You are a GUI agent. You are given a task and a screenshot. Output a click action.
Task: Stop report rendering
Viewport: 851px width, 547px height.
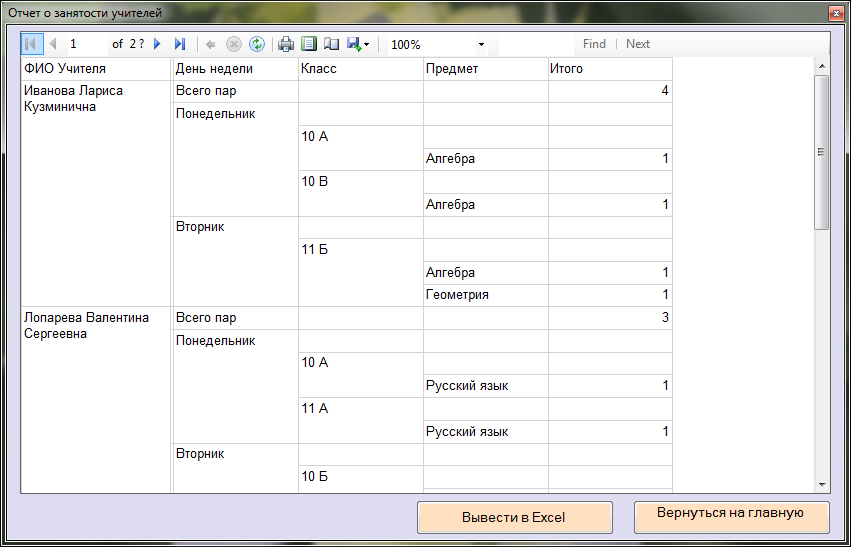[x=233, y=44]
